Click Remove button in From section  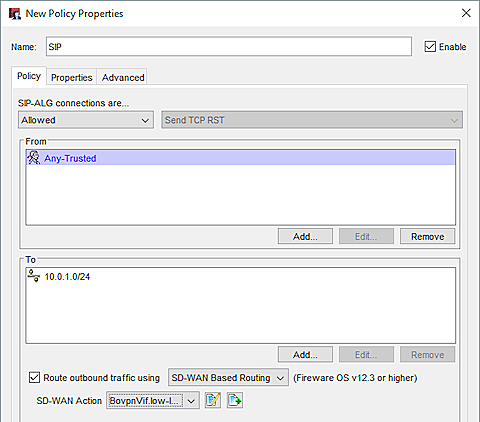428,236
